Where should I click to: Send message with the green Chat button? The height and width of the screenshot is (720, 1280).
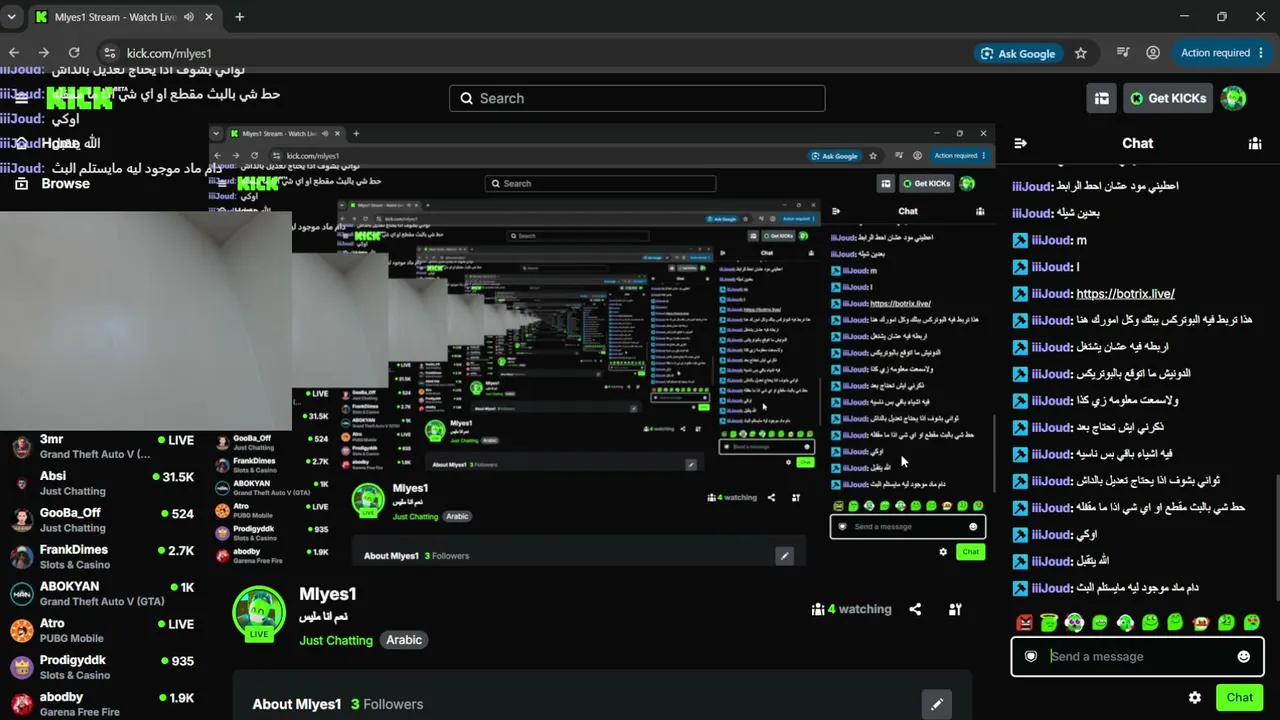1239,698
